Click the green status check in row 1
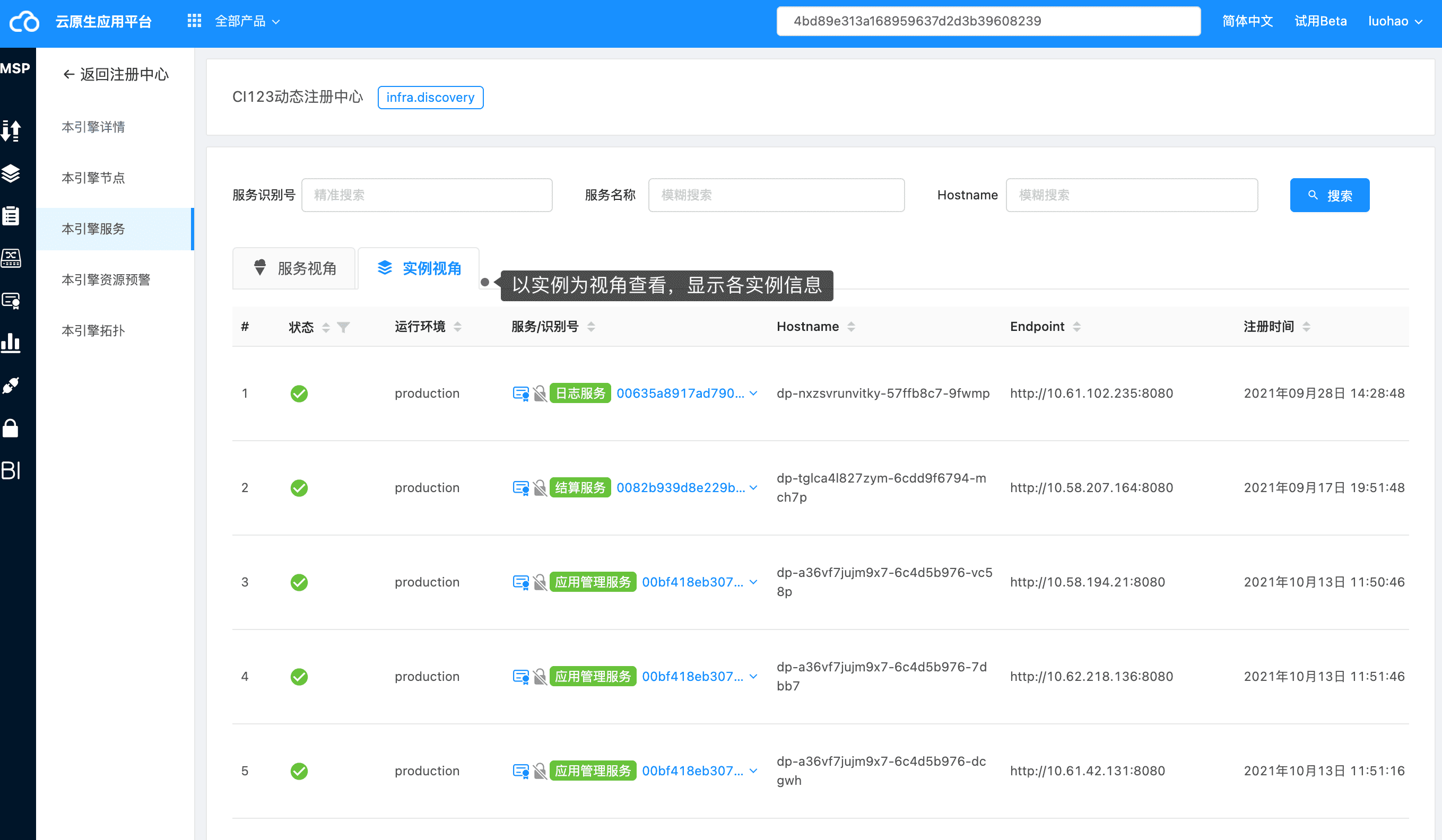Viewport: 1442px width, 840px height. click(x=299, y=393)
